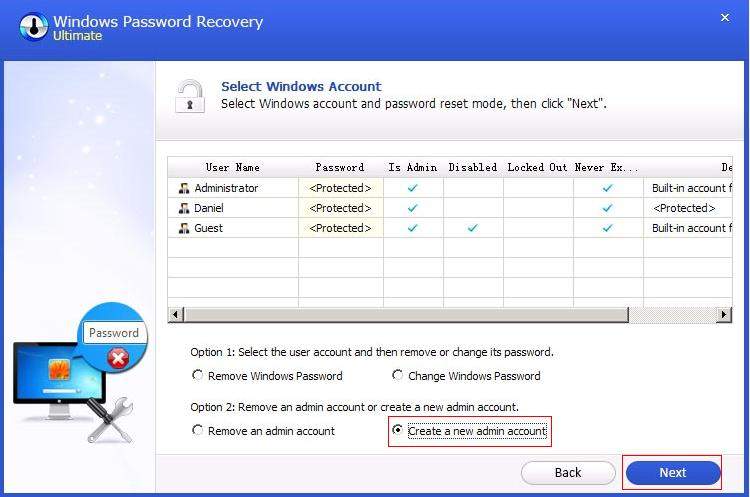This screenshot has height=497, width=750.
Task: Click the Disabled column header
Action: pos(473,167)
